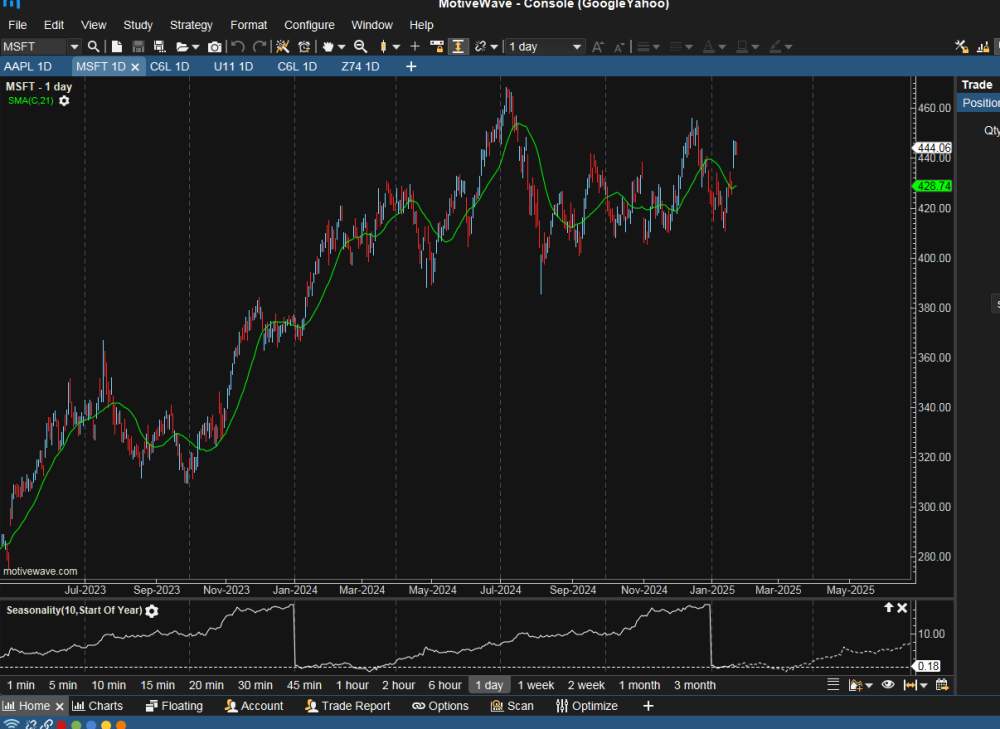
Task: Expand the open folder dropdown arrow
Action: (195, 47)
